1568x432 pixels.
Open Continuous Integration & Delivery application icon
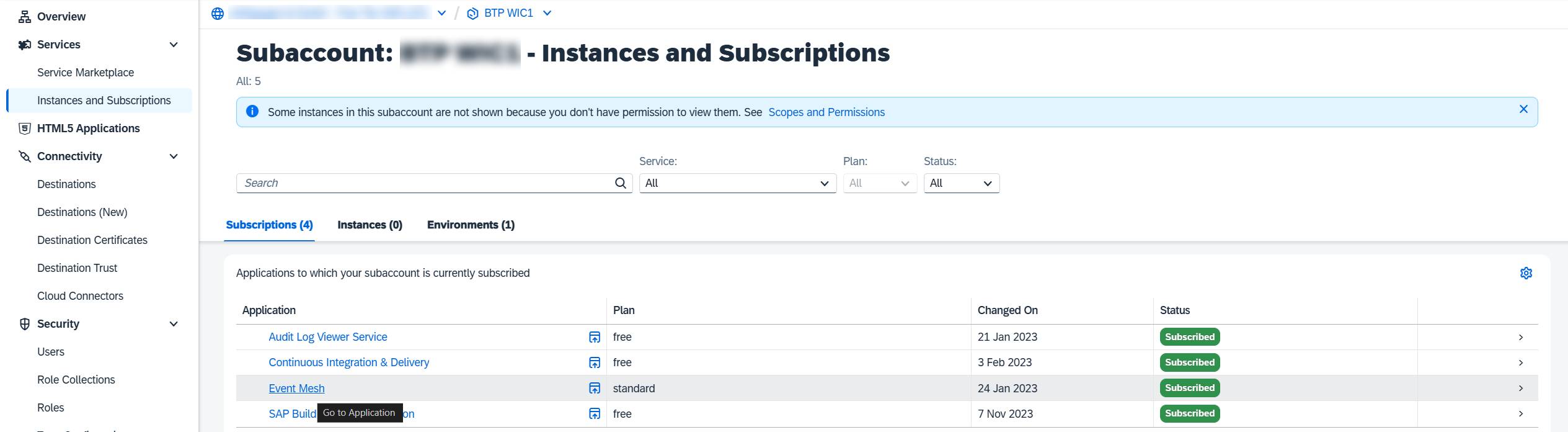594,362
